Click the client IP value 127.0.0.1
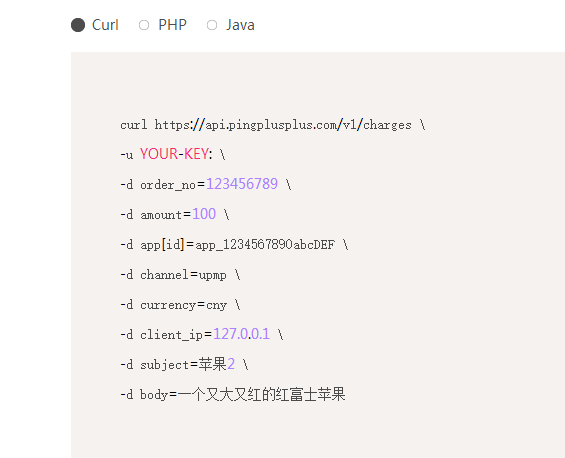Screen dimensions: 565x458 tap(241, 334)
